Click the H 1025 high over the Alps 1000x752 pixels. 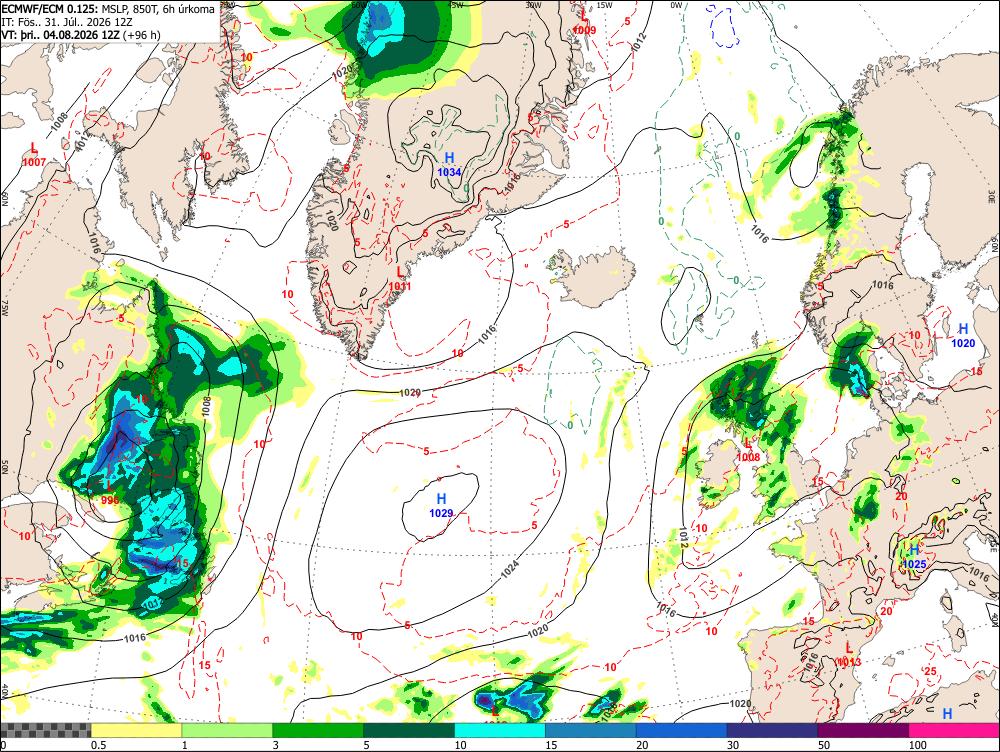pos(914,557)
